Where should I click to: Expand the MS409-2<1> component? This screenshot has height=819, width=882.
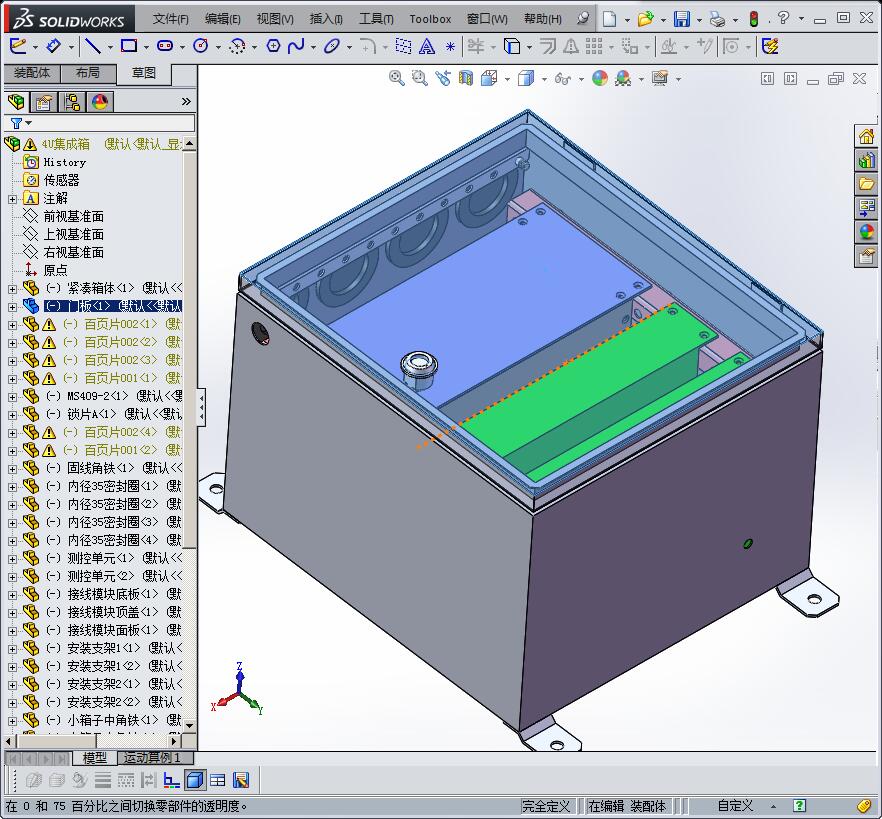12,397
